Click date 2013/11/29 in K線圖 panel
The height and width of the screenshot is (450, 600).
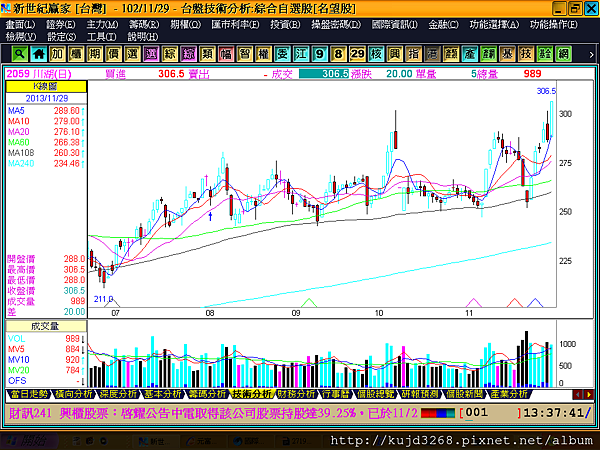[x=47, y=98]
